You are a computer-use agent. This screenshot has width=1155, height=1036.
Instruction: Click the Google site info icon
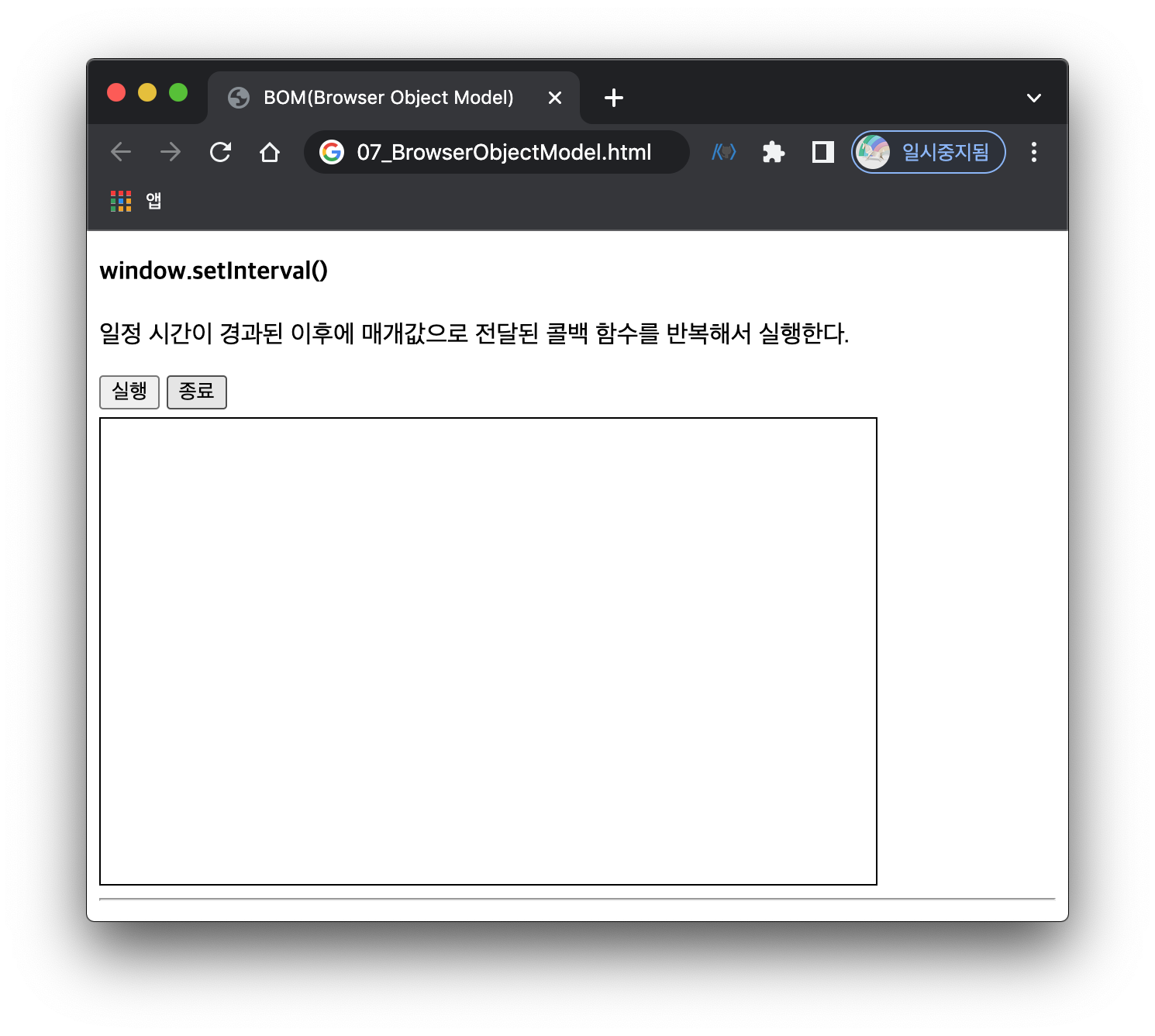pos(332,152)
